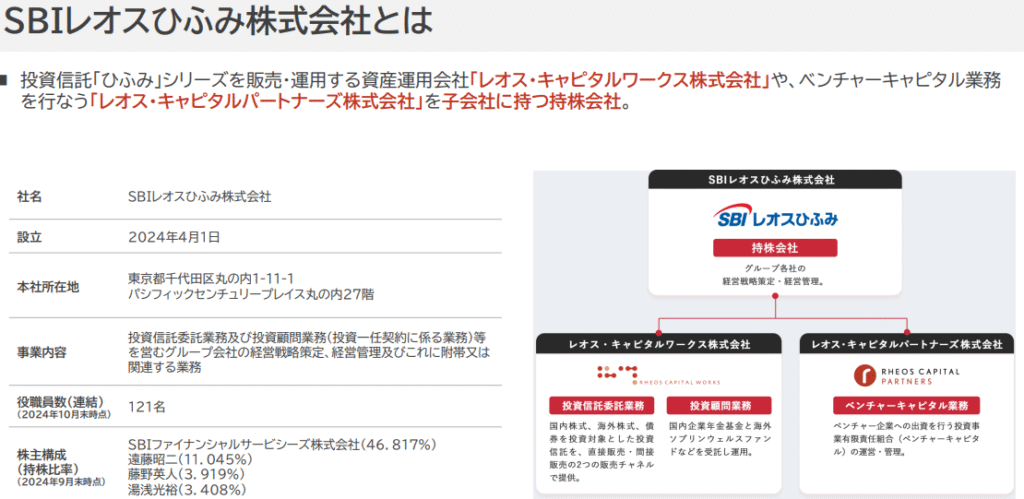The width and height of the screenshot is (1024, 499).
Task: Click the description starting 国内企業年金基金
Action: click(x=720, y=438)
